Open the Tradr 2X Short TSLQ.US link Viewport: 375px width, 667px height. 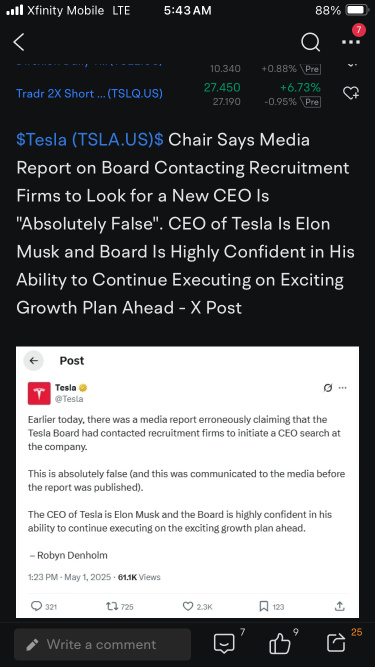(x=89, y=94)
